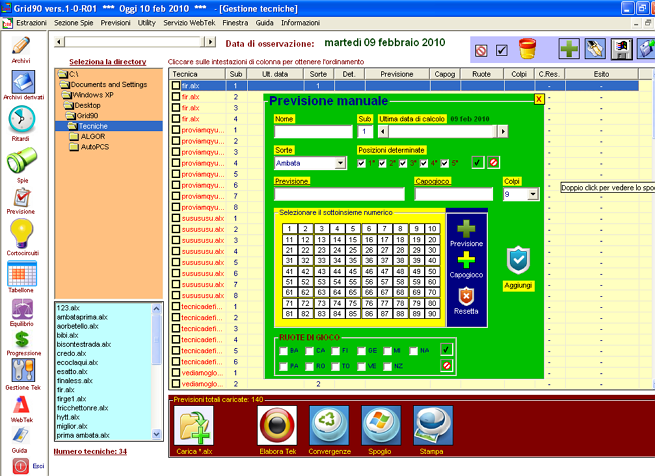This screenshot has width=655, height=476.
Task: Open the Progressione dollar icon
Action: pos(22,339)
